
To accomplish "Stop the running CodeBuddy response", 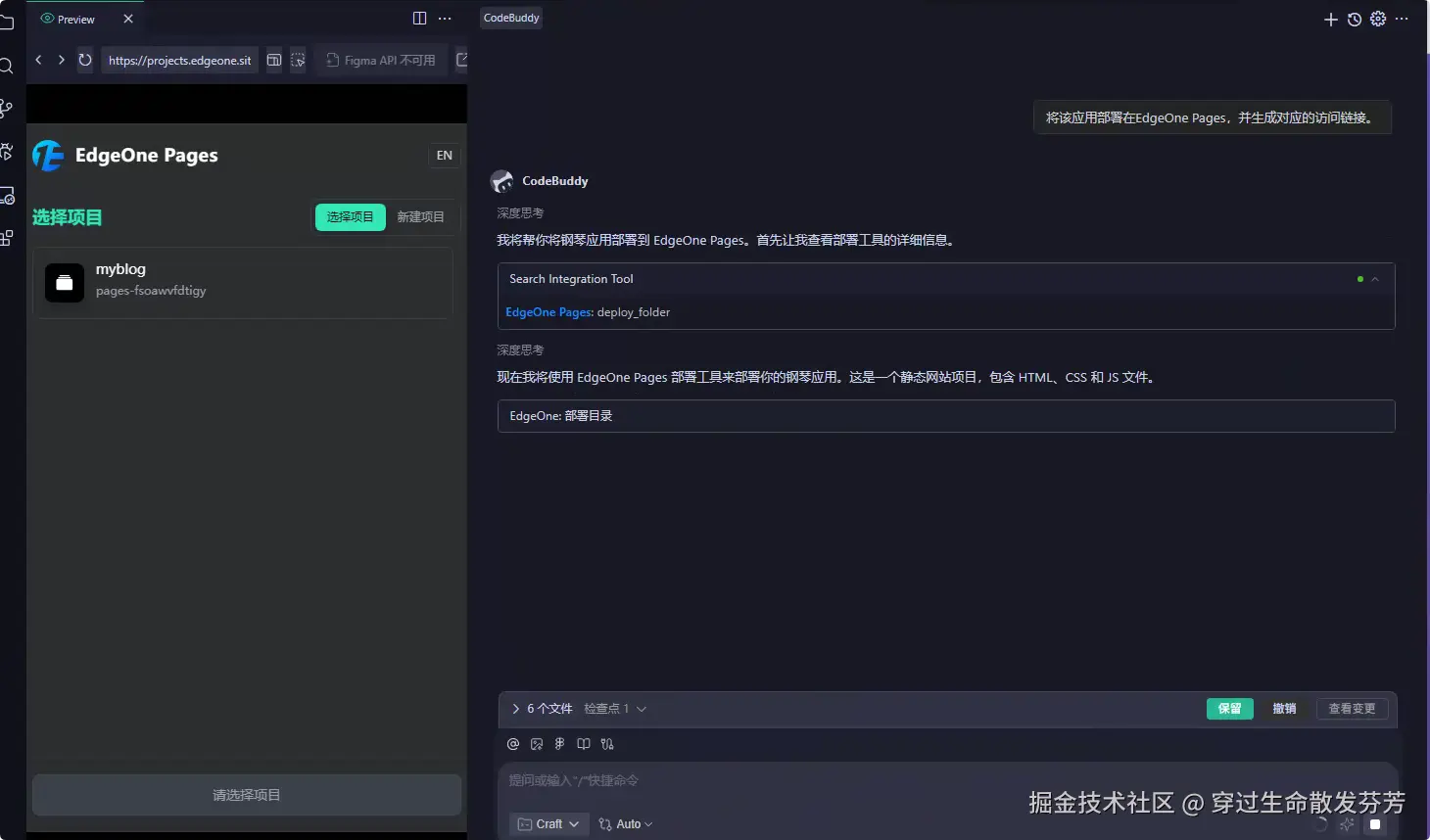I will [x=1375, y=824].
